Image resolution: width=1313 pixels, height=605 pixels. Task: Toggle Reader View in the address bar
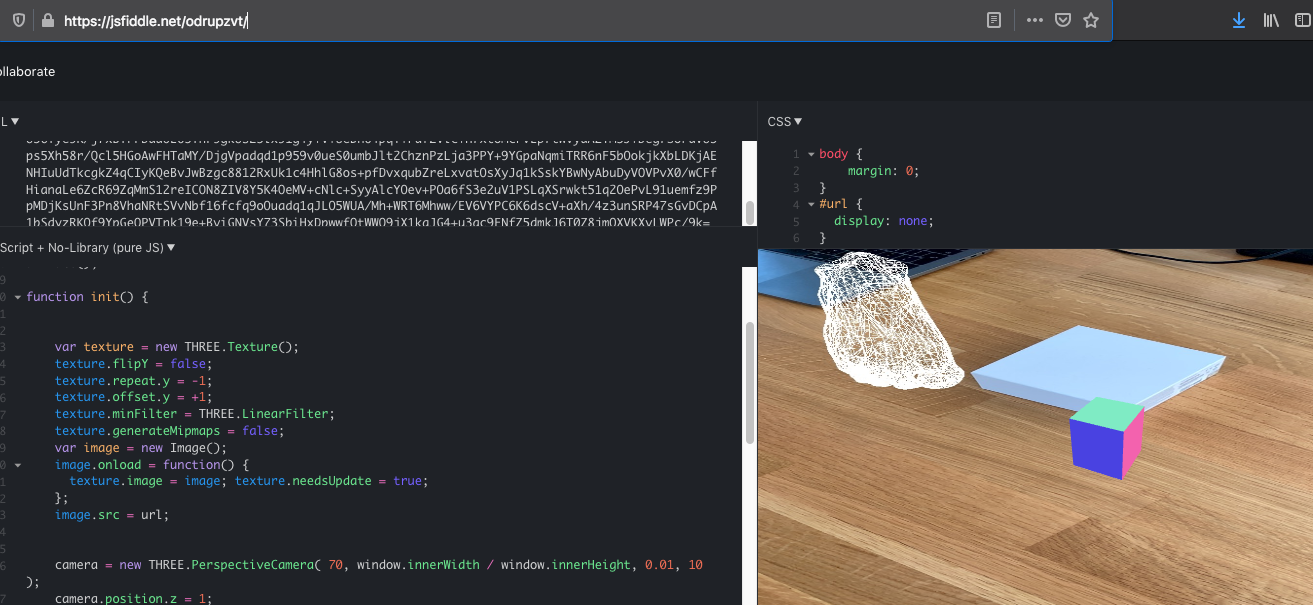coord(992,19)
